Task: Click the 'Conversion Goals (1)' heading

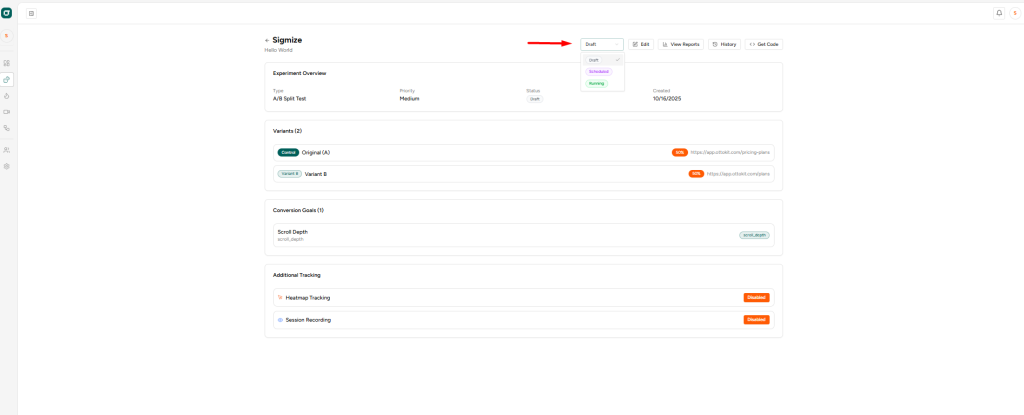Action: [298, 210]
